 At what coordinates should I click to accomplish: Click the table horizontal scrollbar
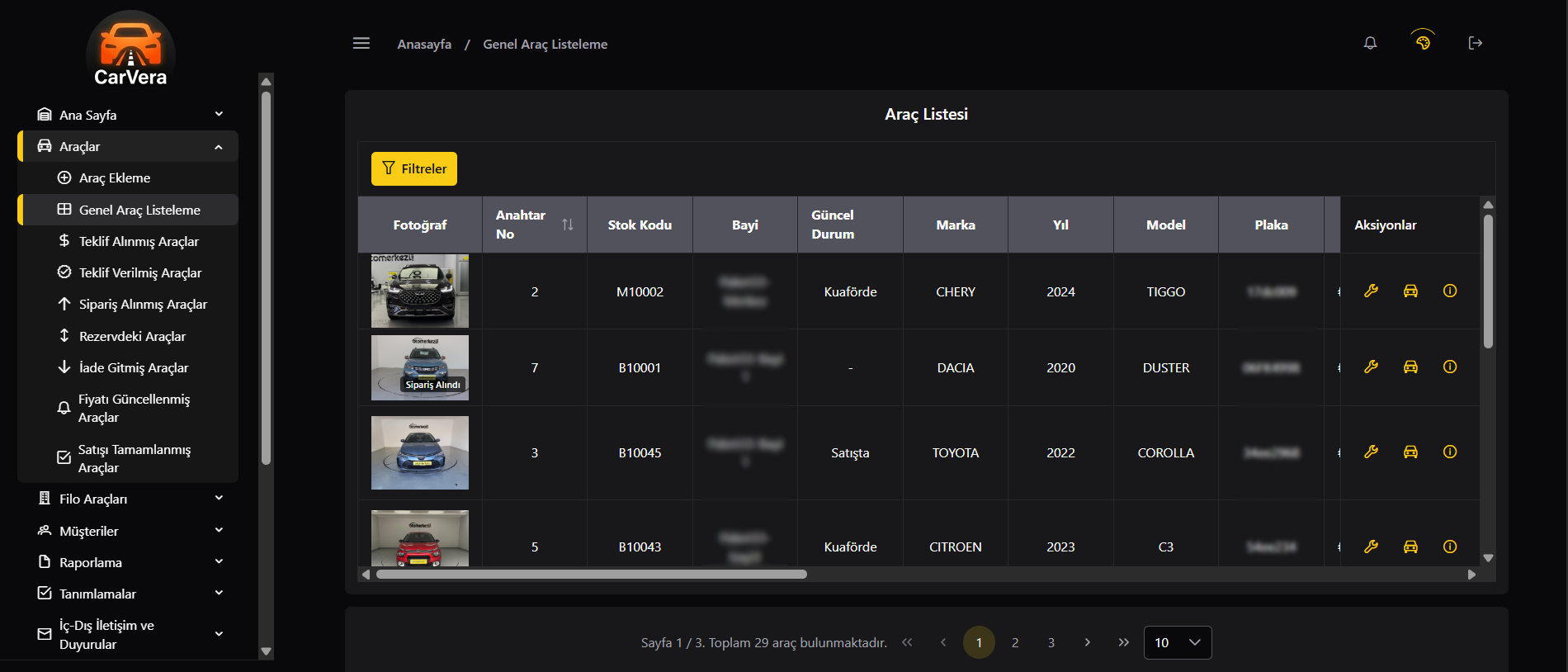click(x=592, y=574)
